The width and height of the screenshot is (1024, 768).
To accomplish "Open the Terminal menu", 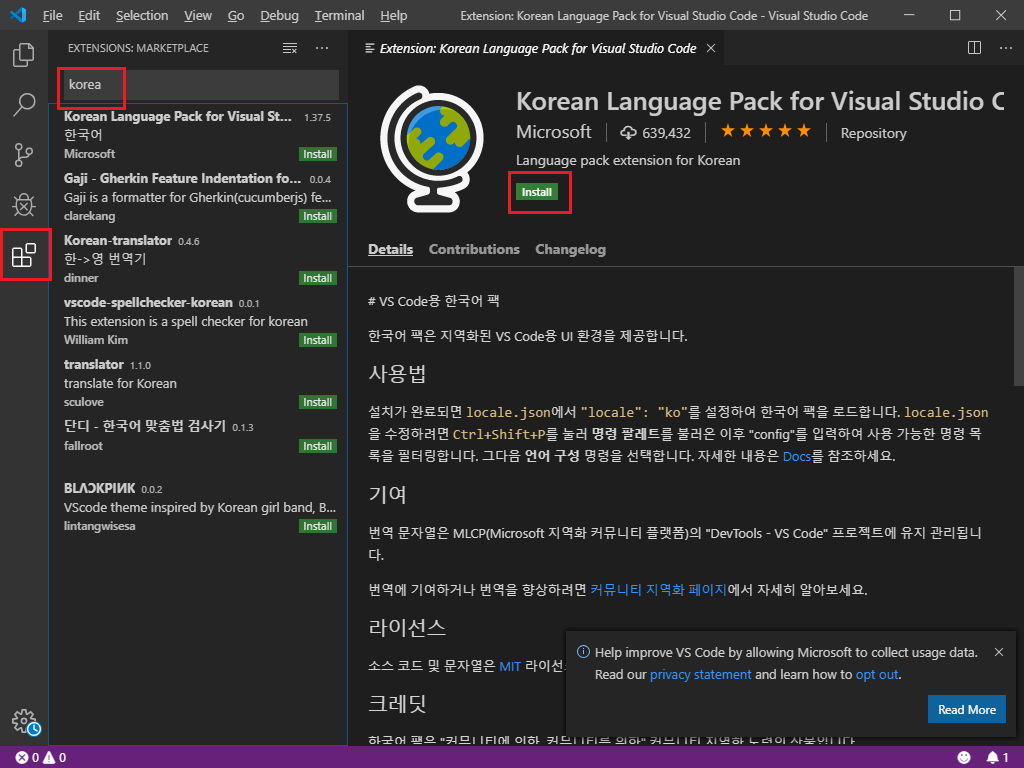I will (339, 16).
